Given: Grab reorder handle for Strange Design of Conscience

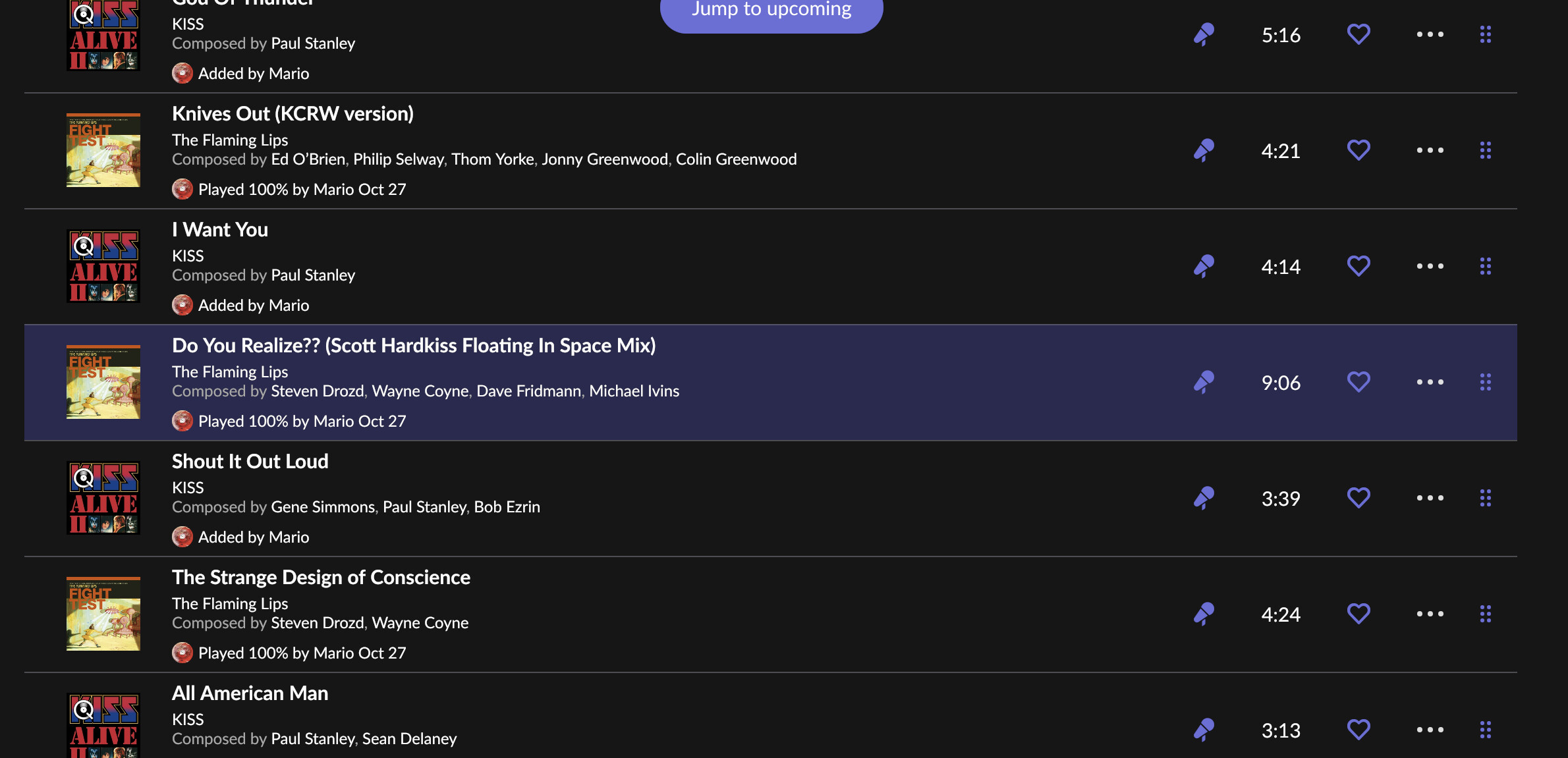Looking at the screenshot, I should pyautogui.click(x=1485, y=614).
